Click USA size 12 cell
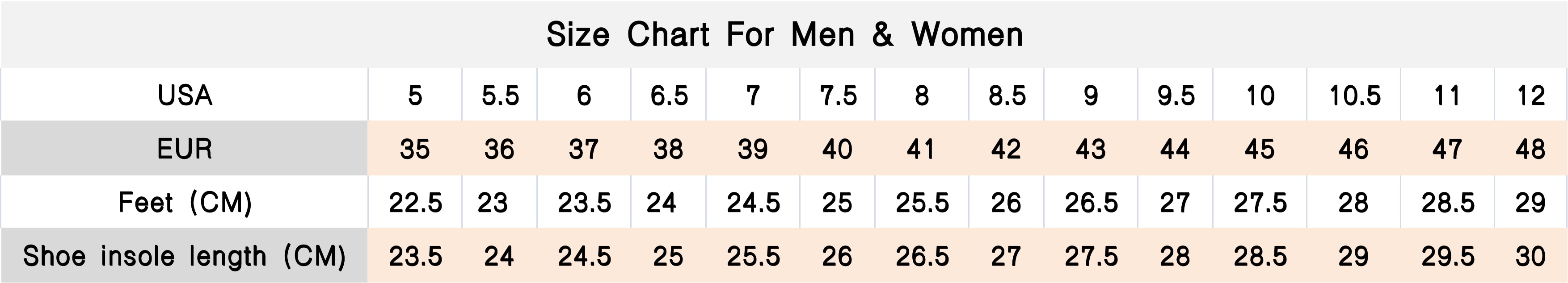Screen dimensions: 1568x283 (1530, 96)
